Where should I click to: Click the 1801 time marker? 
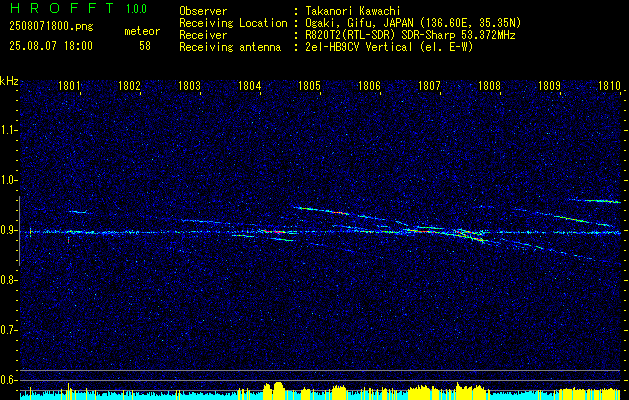69,86
